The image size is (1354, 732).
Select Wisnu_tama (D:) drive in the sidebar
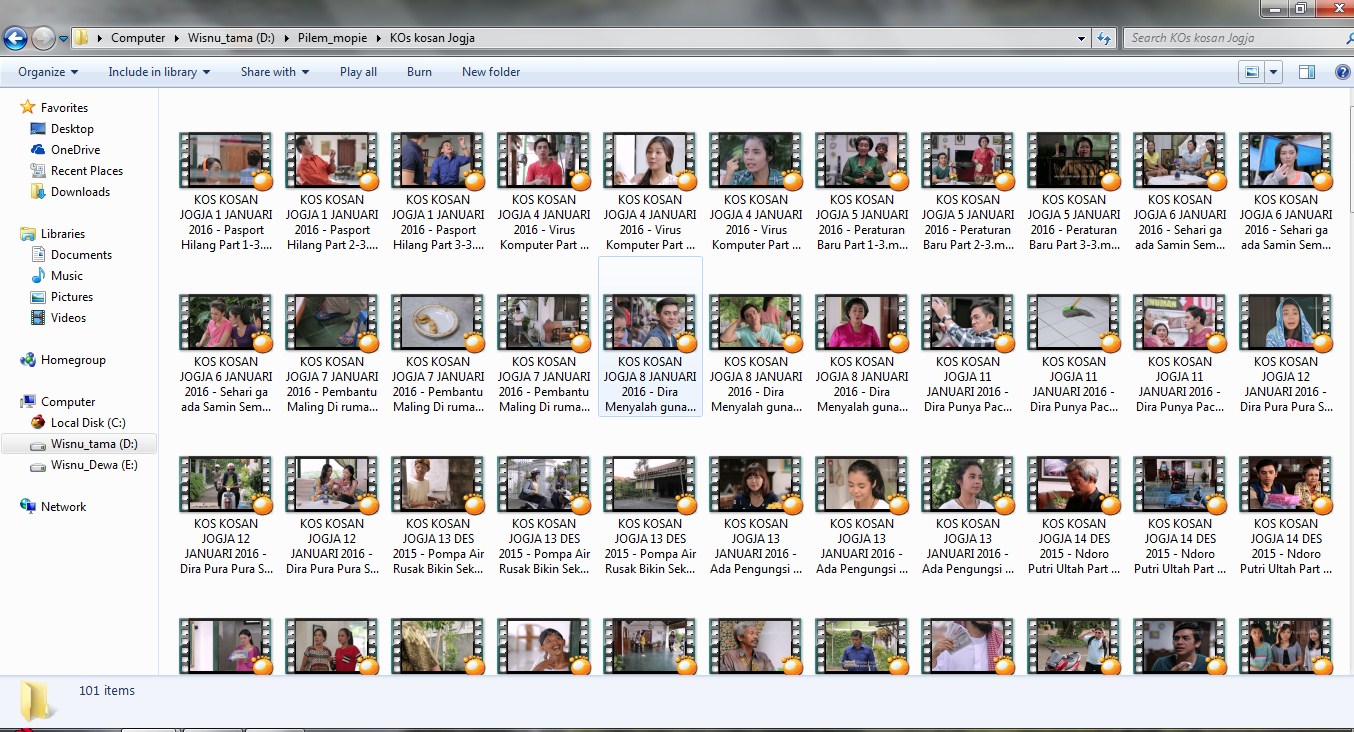pyautogui.click(x=79, y=444)
